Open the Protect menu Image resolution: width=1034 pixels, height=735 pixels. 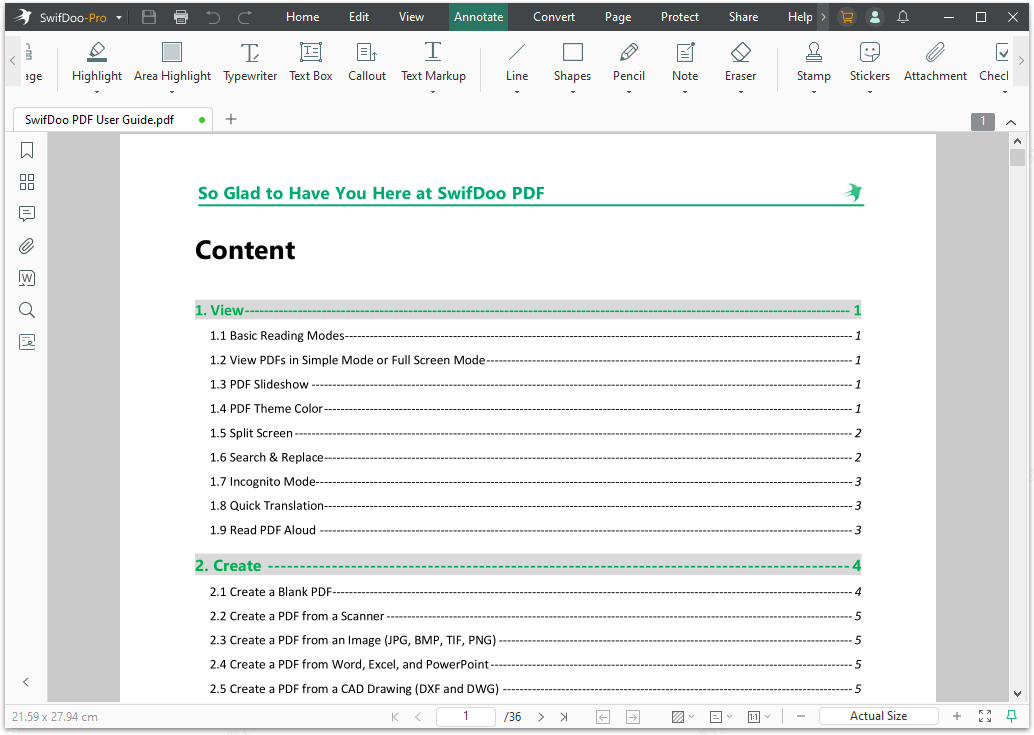coord(679,16)
